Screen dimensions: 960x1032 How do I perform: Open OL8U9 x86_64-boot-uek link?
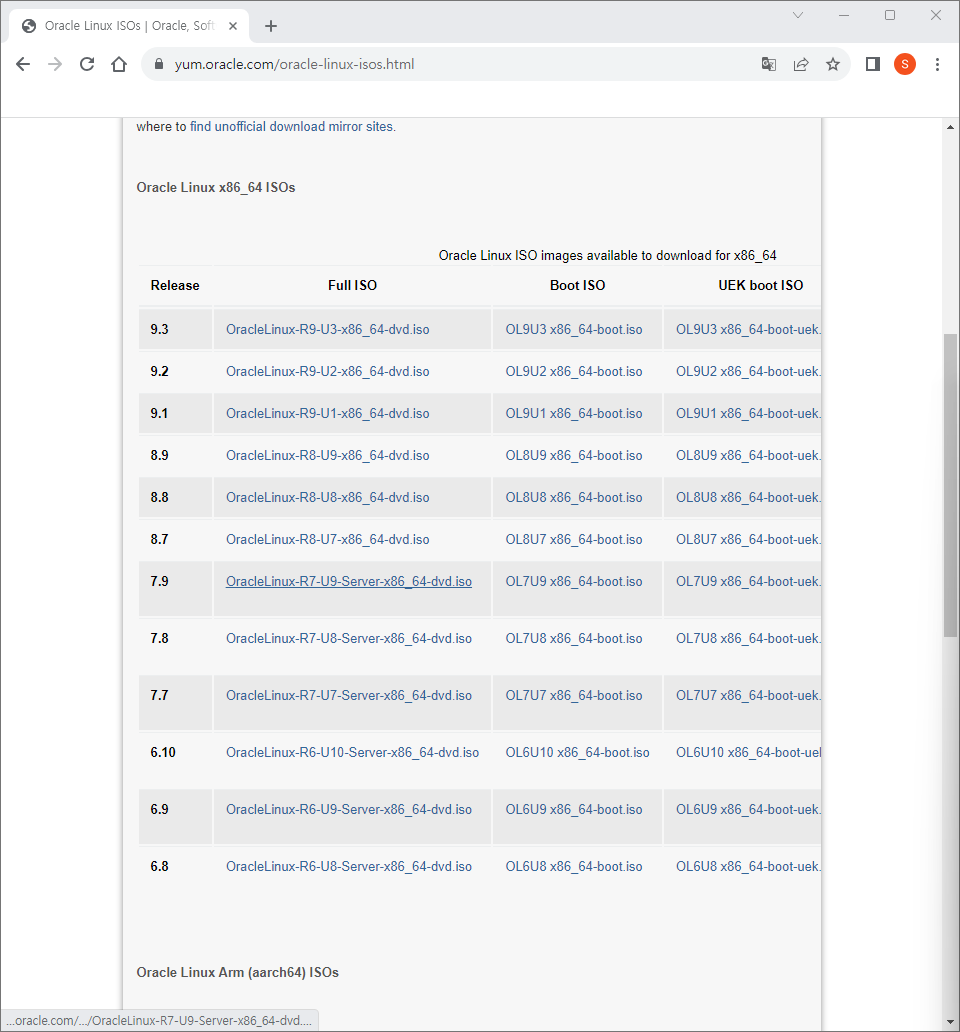(x=748, y=455)
